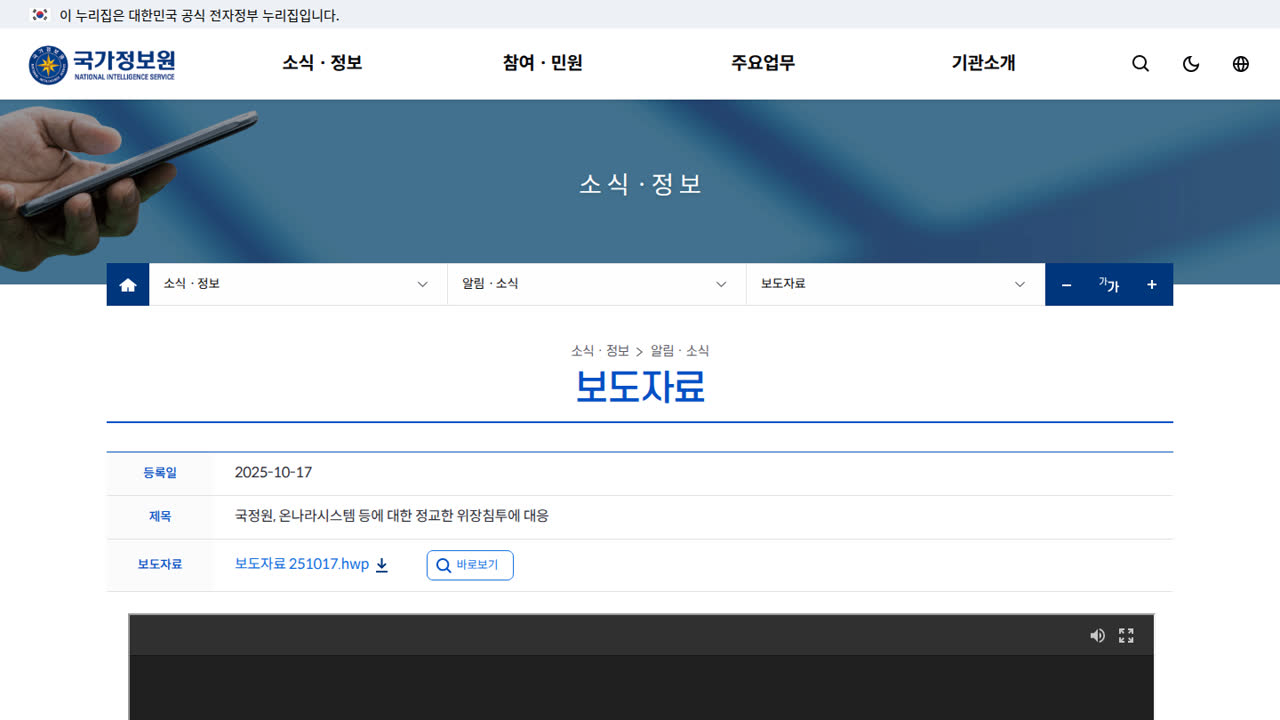Toggle dark mode with the moon icon
The image size is (1280, 720).
tap(1191, 64)
